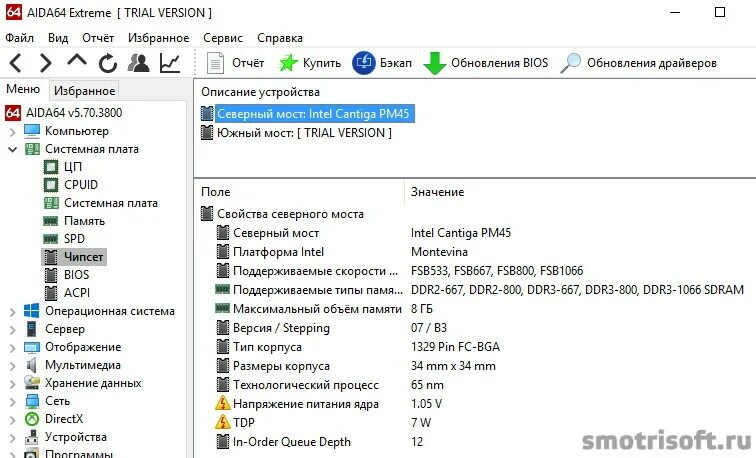Open the Избранное menu in menu bar

159,38
